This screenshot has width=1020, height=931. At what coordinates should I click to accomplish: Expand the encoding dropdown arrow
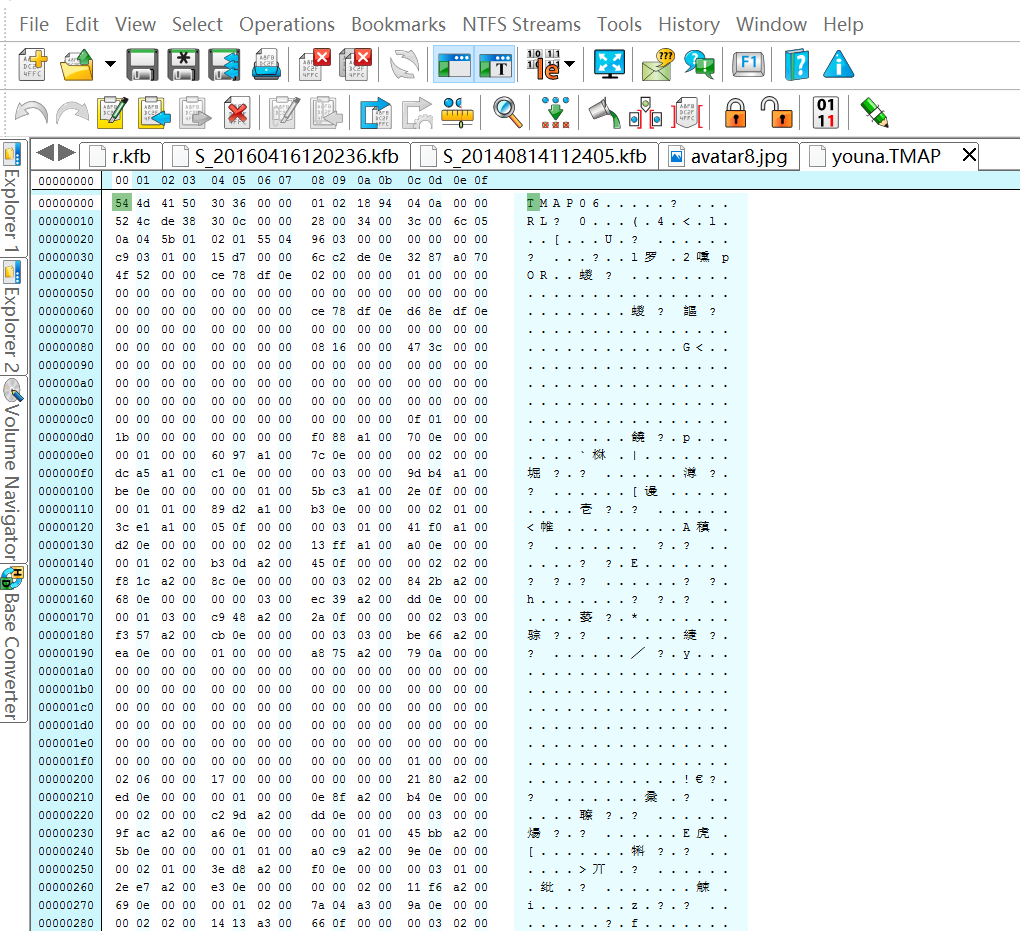(570, 66)
